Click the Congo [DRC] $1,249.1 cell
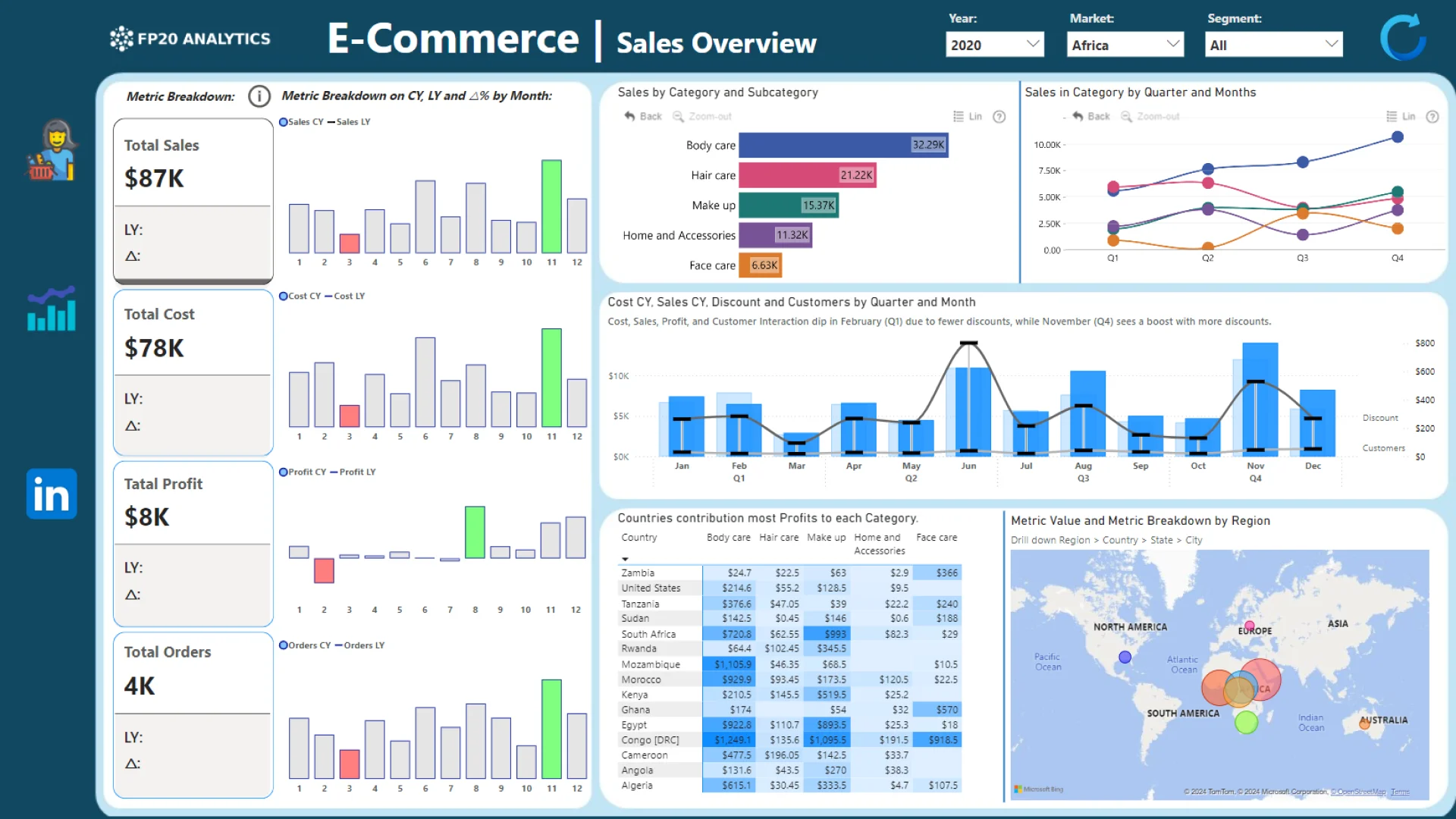This screenshot has height=819, width=1456. coord(728,740)
